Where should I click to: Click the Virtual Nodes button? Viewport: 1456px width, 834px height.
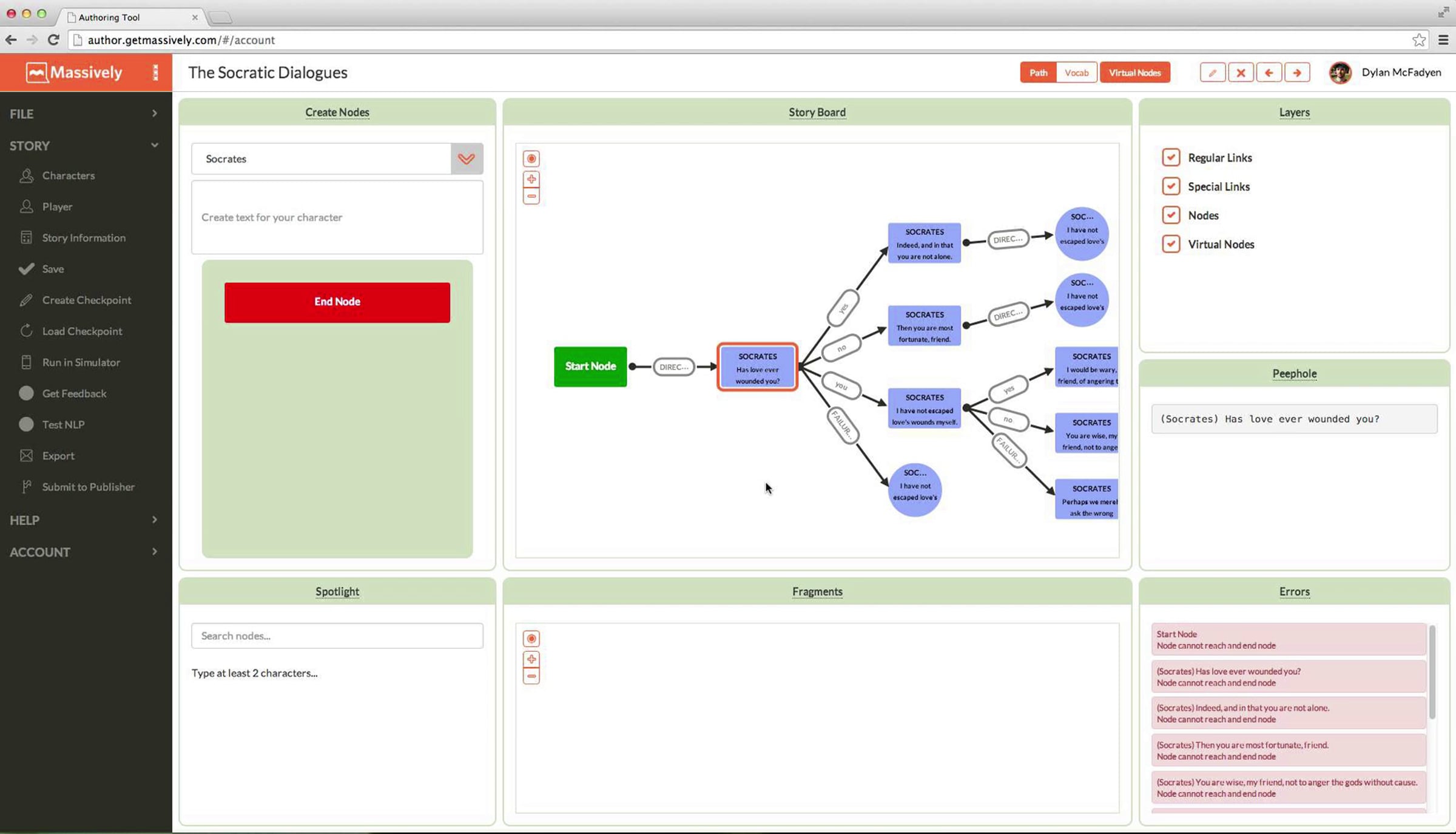coord(1134,73)
